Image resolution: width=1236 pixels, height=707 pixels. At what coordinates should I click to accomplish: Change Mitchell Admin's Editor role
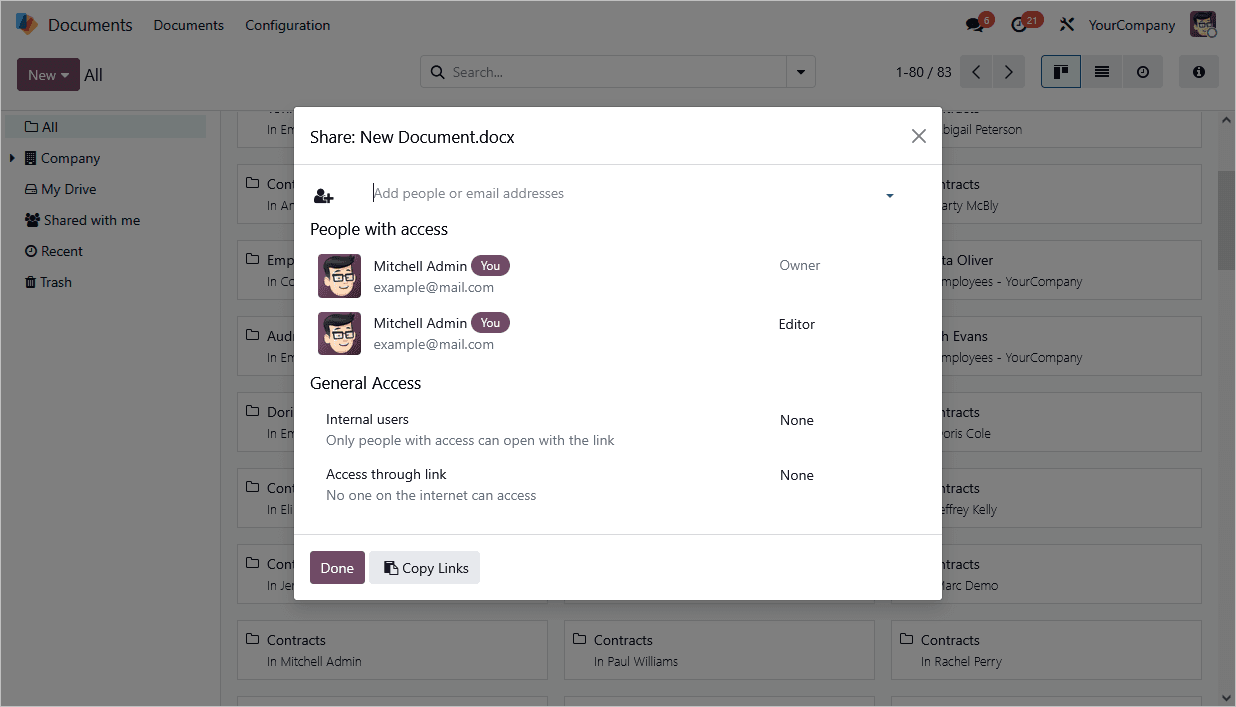pos(797,323)
